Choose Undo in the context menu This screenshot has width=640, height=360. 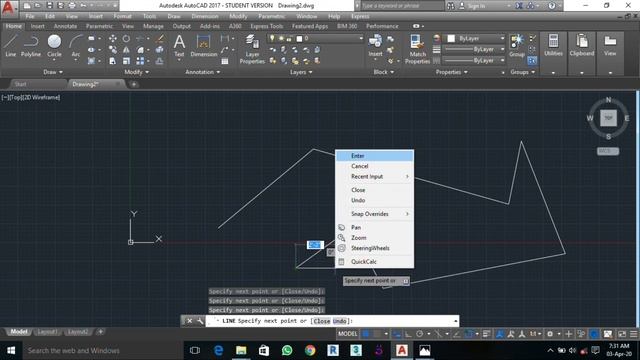[x=374, y=200]
